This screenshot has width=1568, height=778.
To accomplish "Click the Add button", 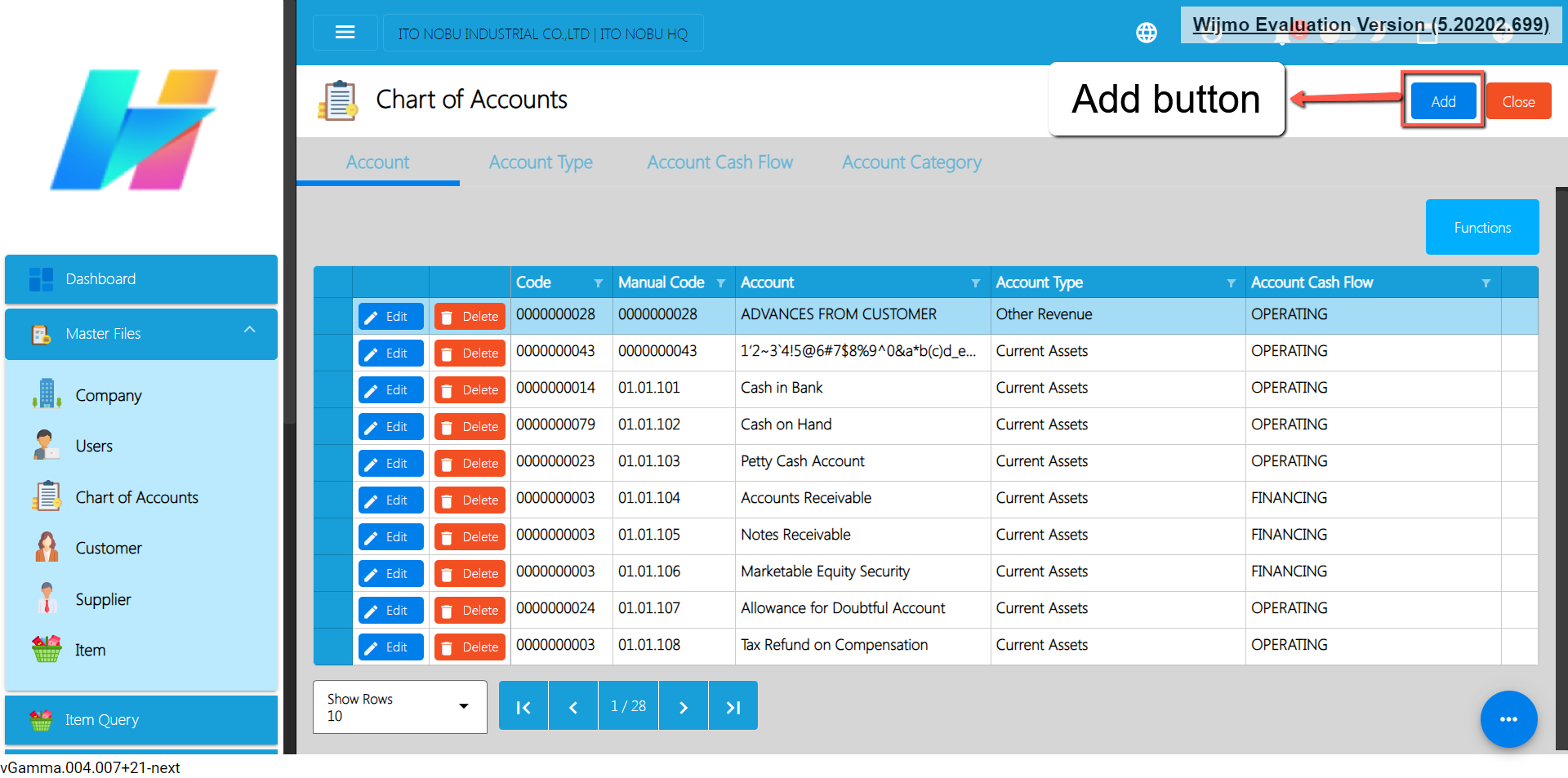I will pyautogui.click(x=1443, y=102).
